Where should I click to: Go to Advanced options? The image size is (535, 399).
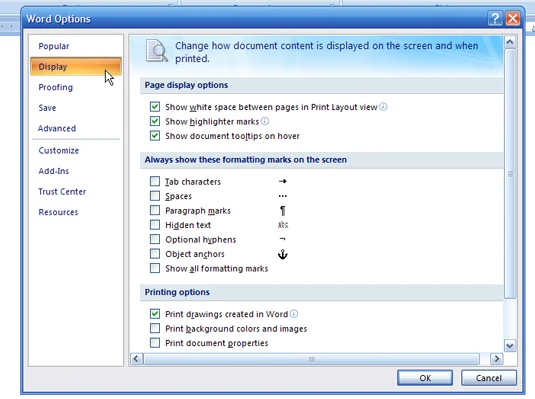(76, 128)
